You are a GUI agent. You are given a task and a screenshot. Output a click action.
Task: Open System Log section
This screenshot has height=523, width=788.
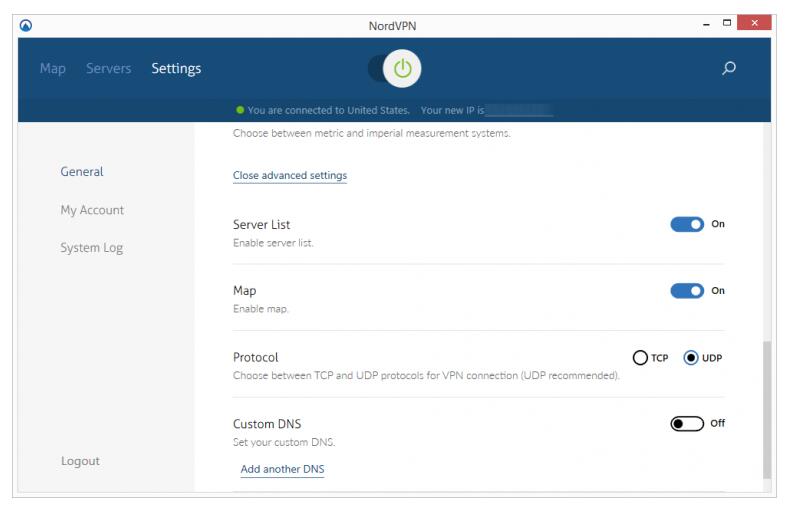pyautogui.click(x=91, y=248)
